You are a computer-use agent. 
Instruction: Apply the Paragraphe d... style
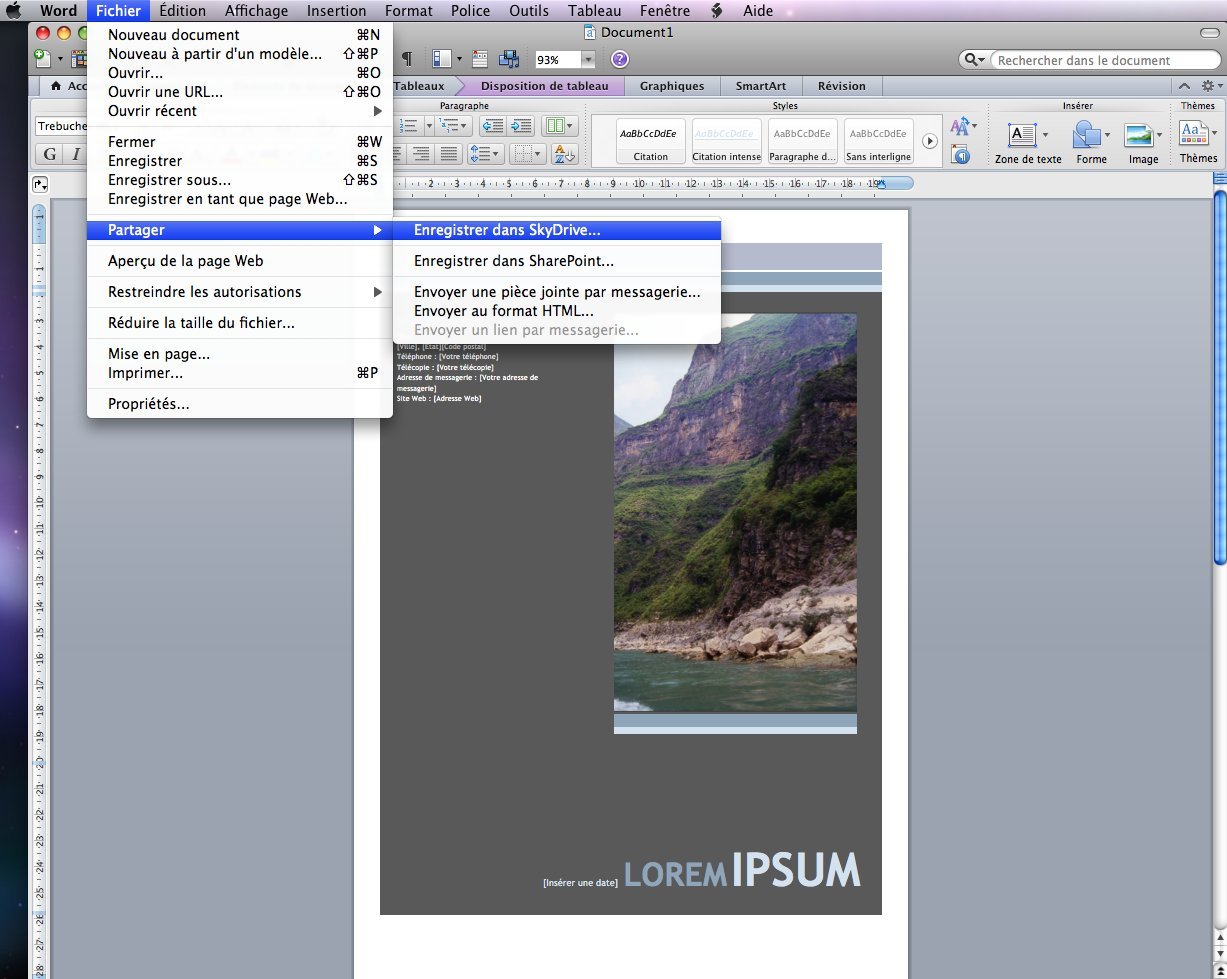803,141
